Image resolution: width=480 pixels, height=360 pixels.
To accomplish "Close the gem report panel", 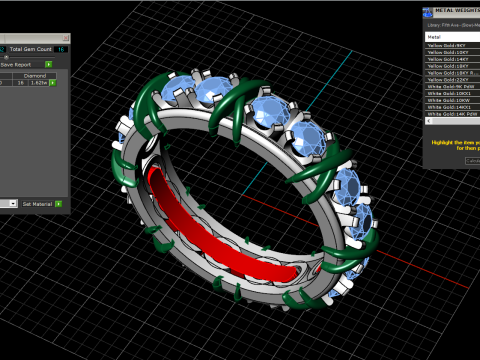I will [66, 38].
